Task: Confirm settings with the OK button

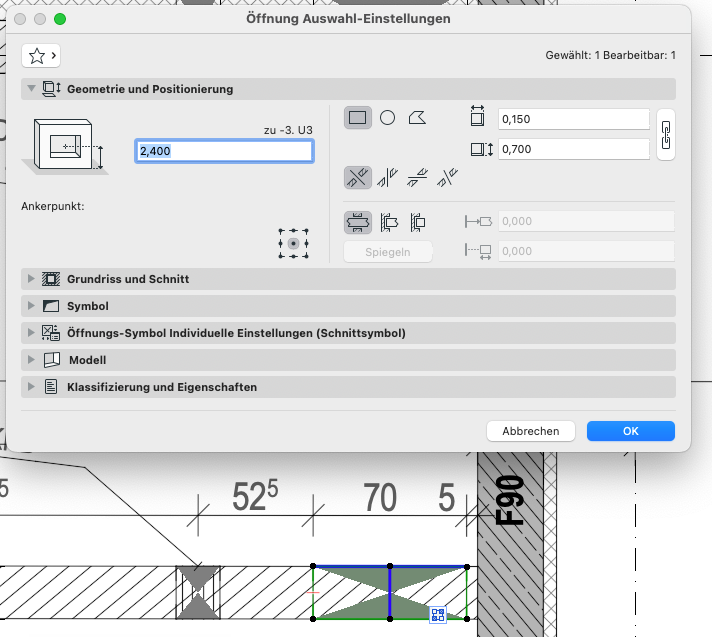Action: [x=630, y=431]
